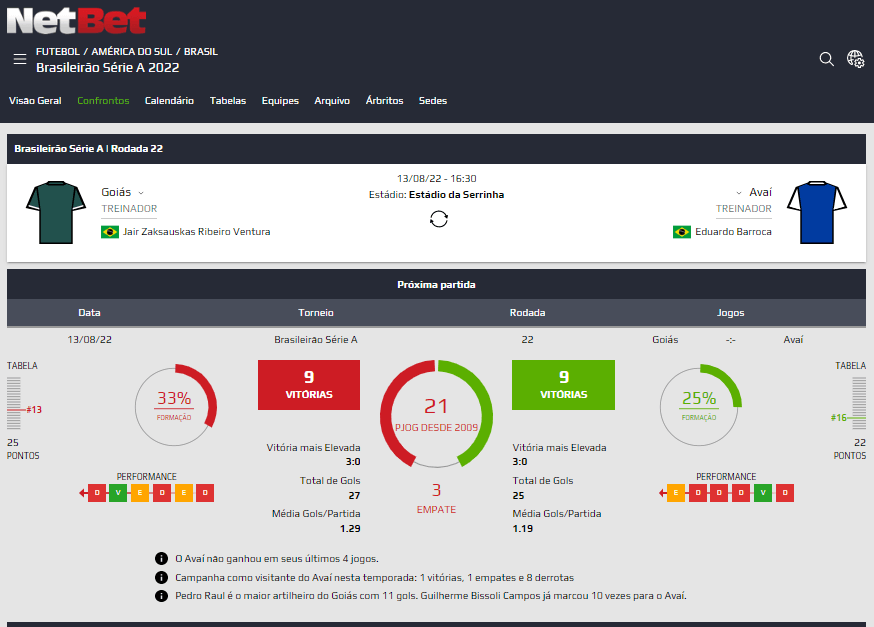The image size is (874, 627).
Task: Click the search magnifier icon
Action: (826, 59)
